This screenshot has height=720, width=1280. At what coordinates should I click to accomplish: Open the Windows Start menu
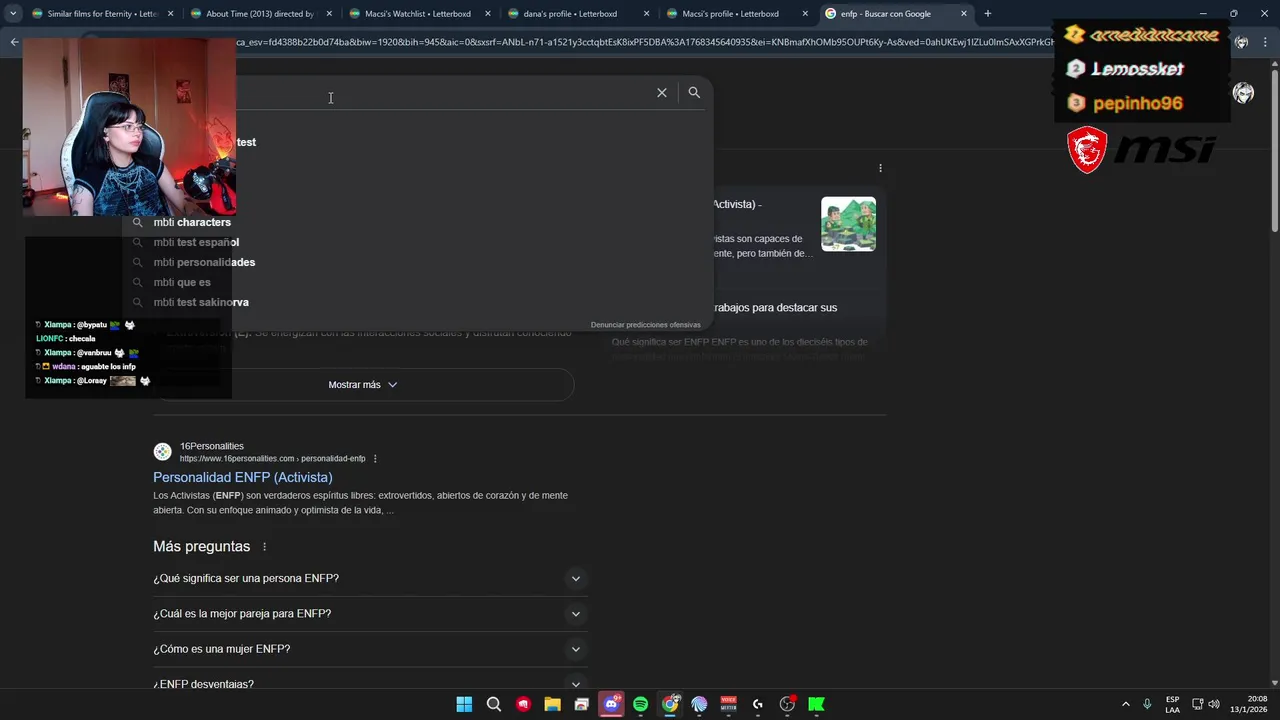click(x=464, y=704)
